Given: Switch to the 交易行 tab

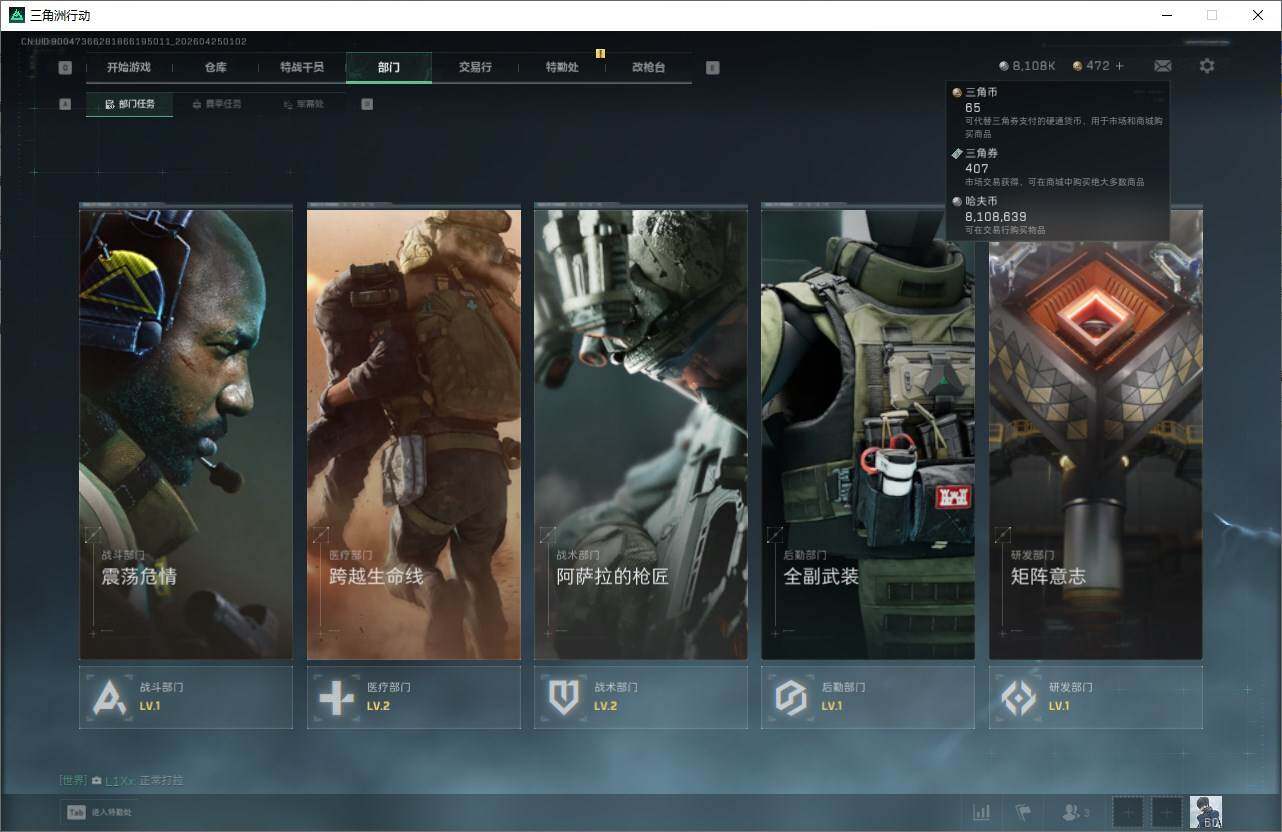Looking at the screenshot, I should pos(475,67).
